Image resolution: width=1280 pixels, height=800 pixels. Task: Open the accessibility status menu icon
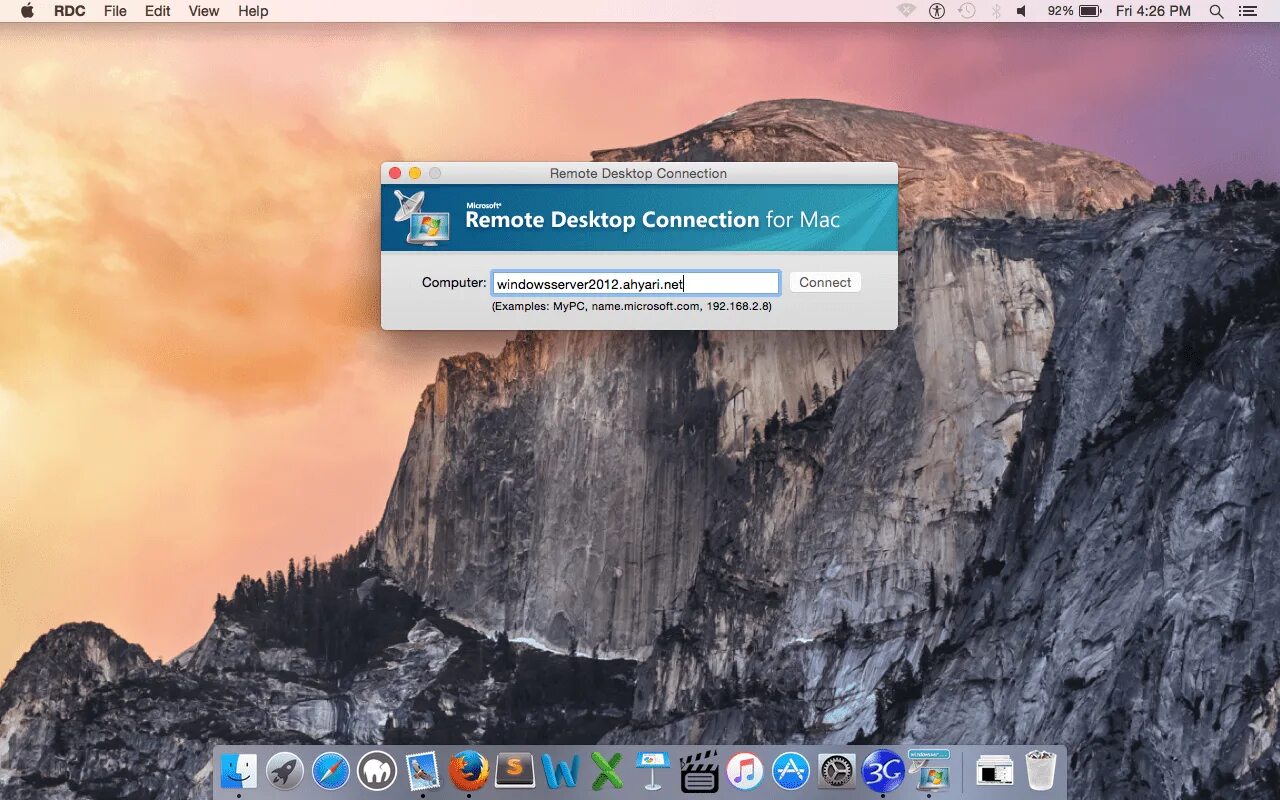click(x=937, y=11)
